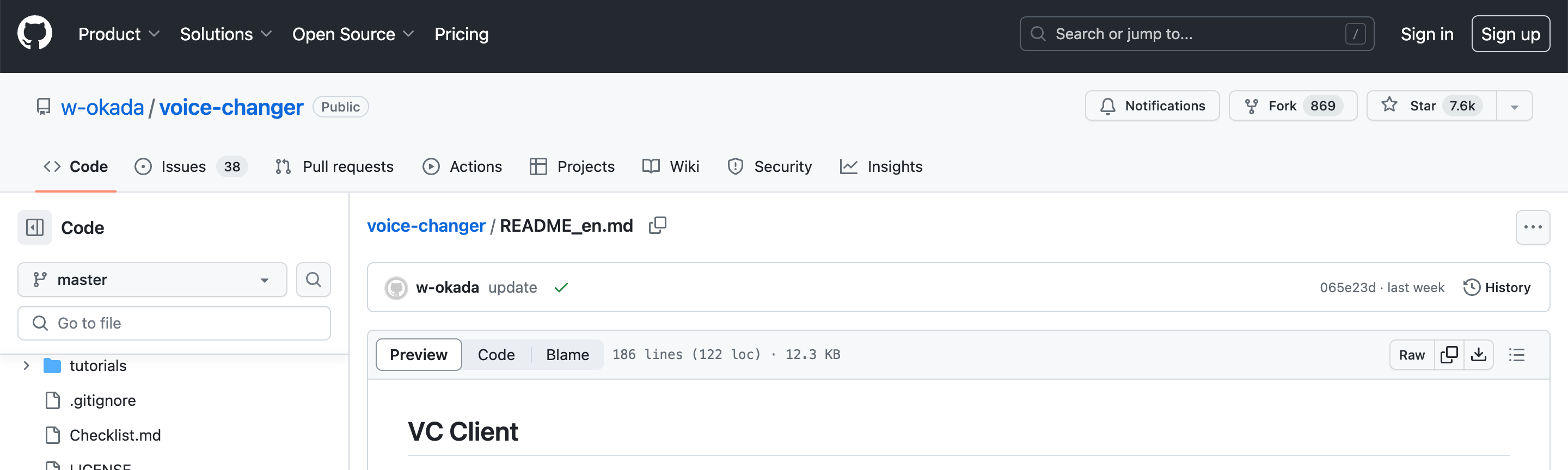
Task: Focus the Go to file field
Action: point(174,323)
